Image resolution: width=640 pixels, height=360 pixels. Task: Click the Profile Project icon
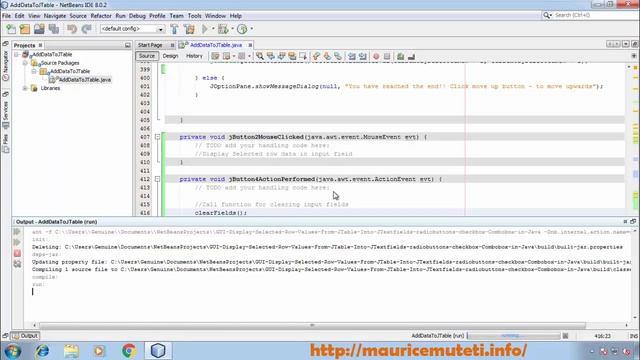click(242, 29)
